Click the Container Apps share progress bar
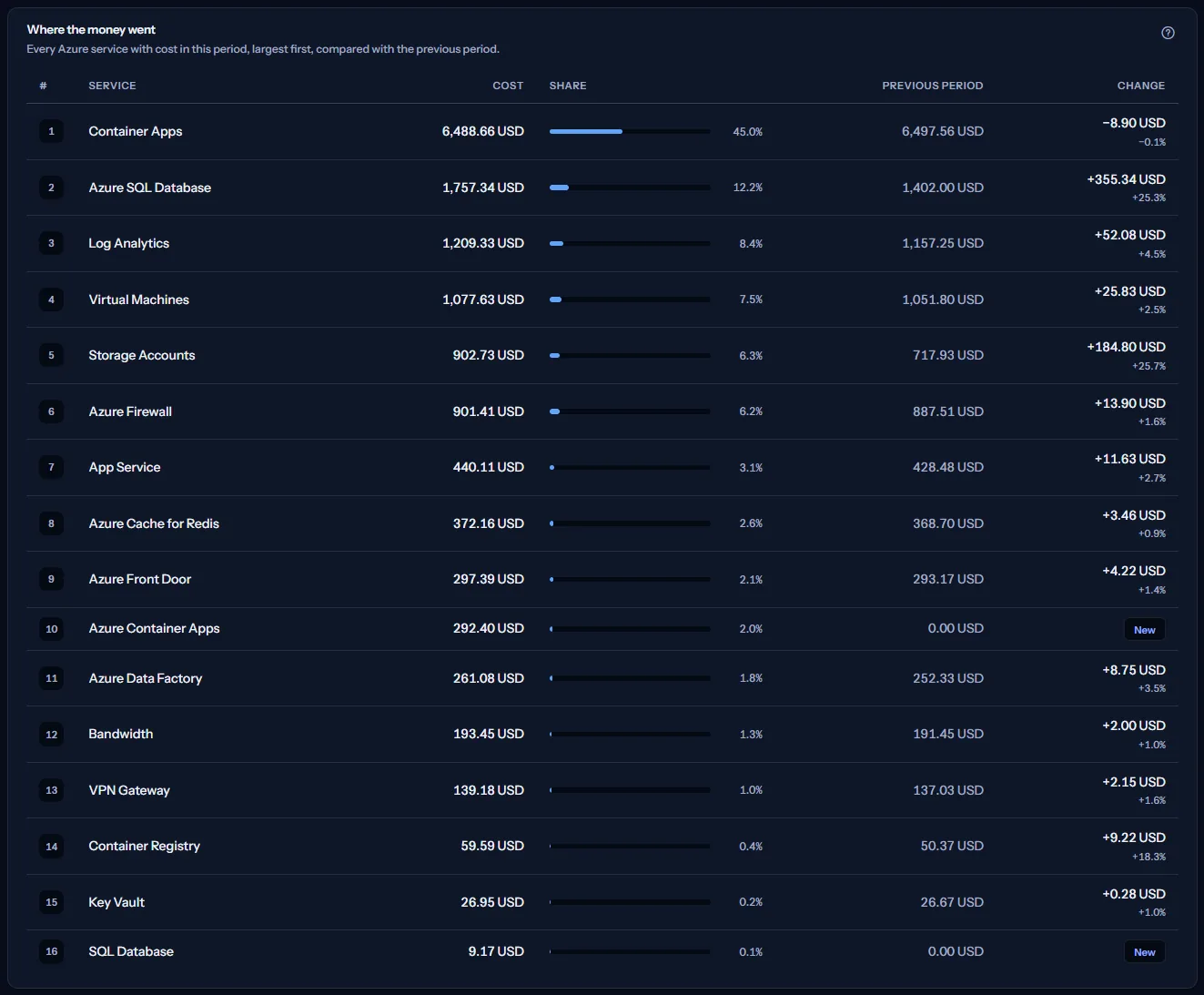Image resolution: width=1204 pixels, height=995 pixels. coord(630,131)
